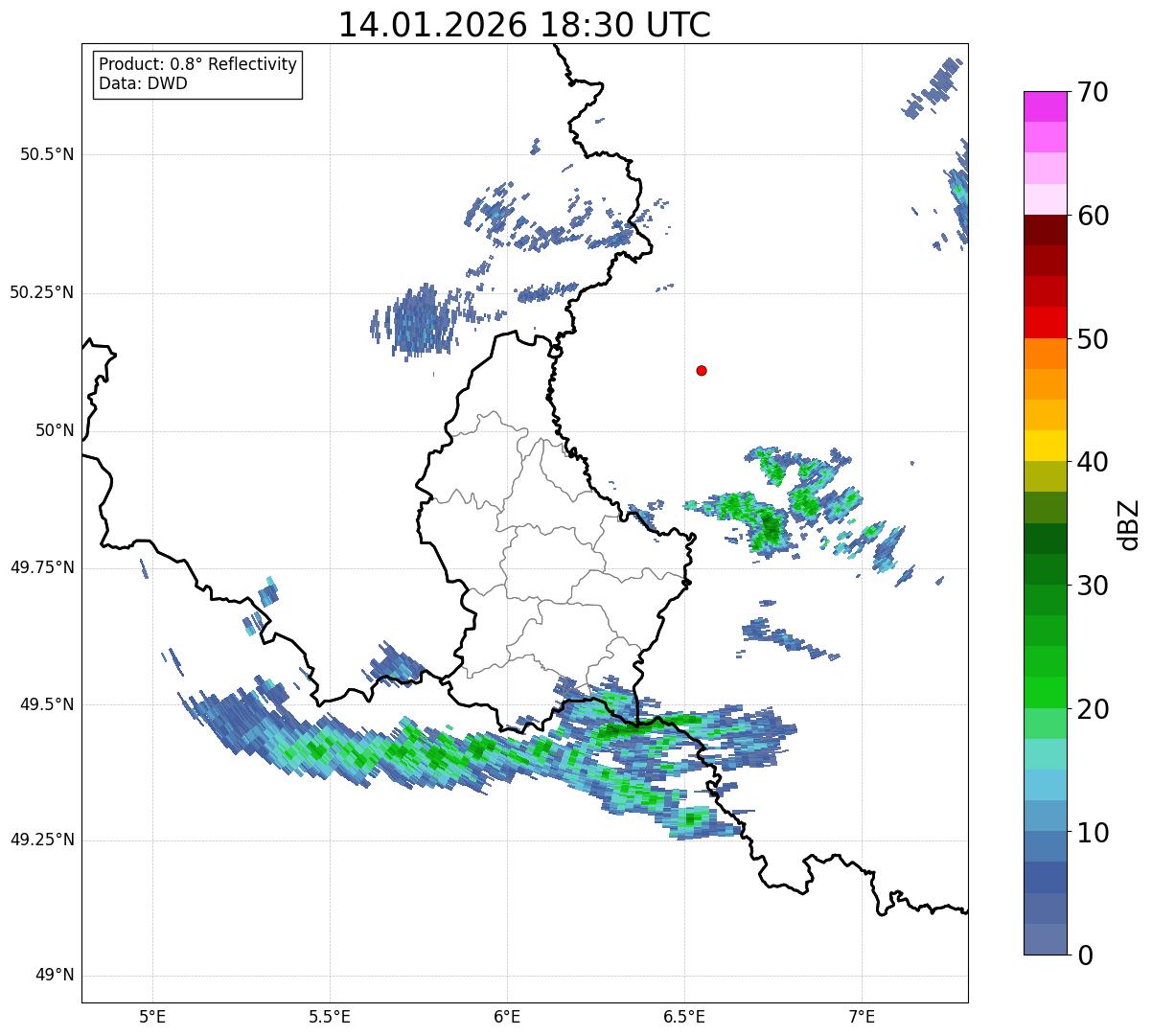Click the colorbar tick label 30
Image resolution: width=1152 pixels, height=1036 pixels.
1093,586
